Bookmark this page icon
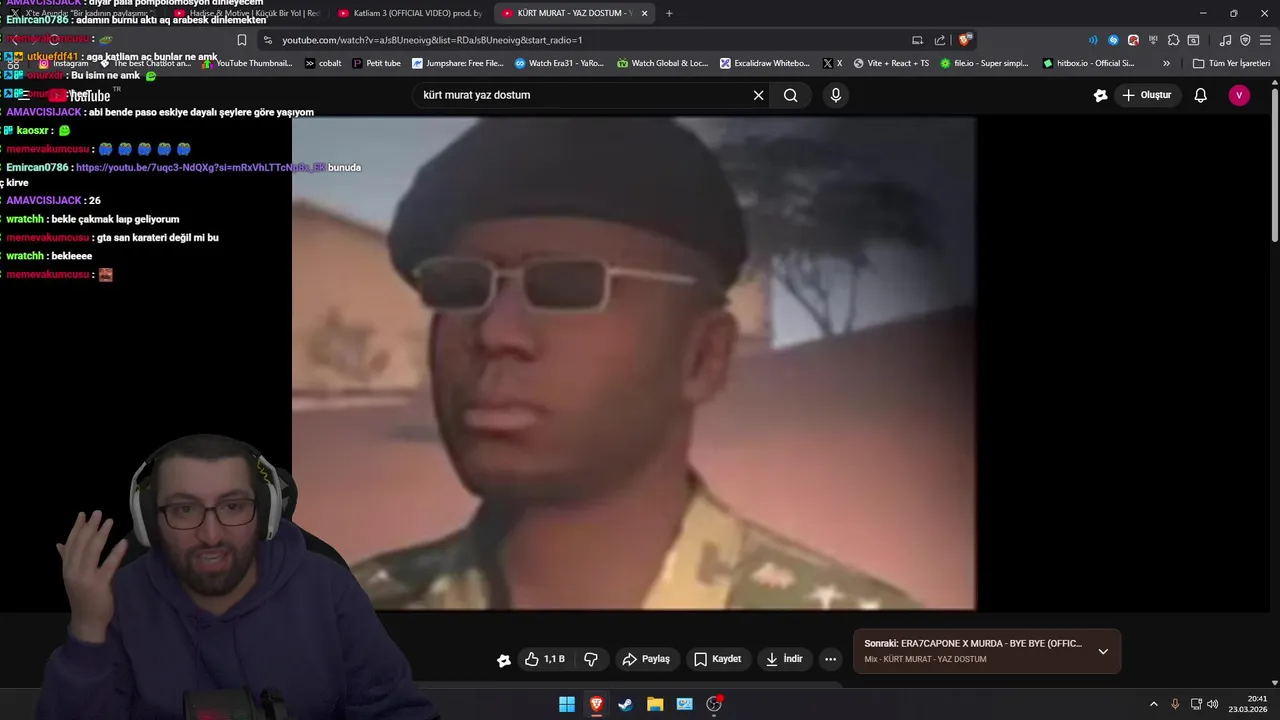 tap(242, 40)
